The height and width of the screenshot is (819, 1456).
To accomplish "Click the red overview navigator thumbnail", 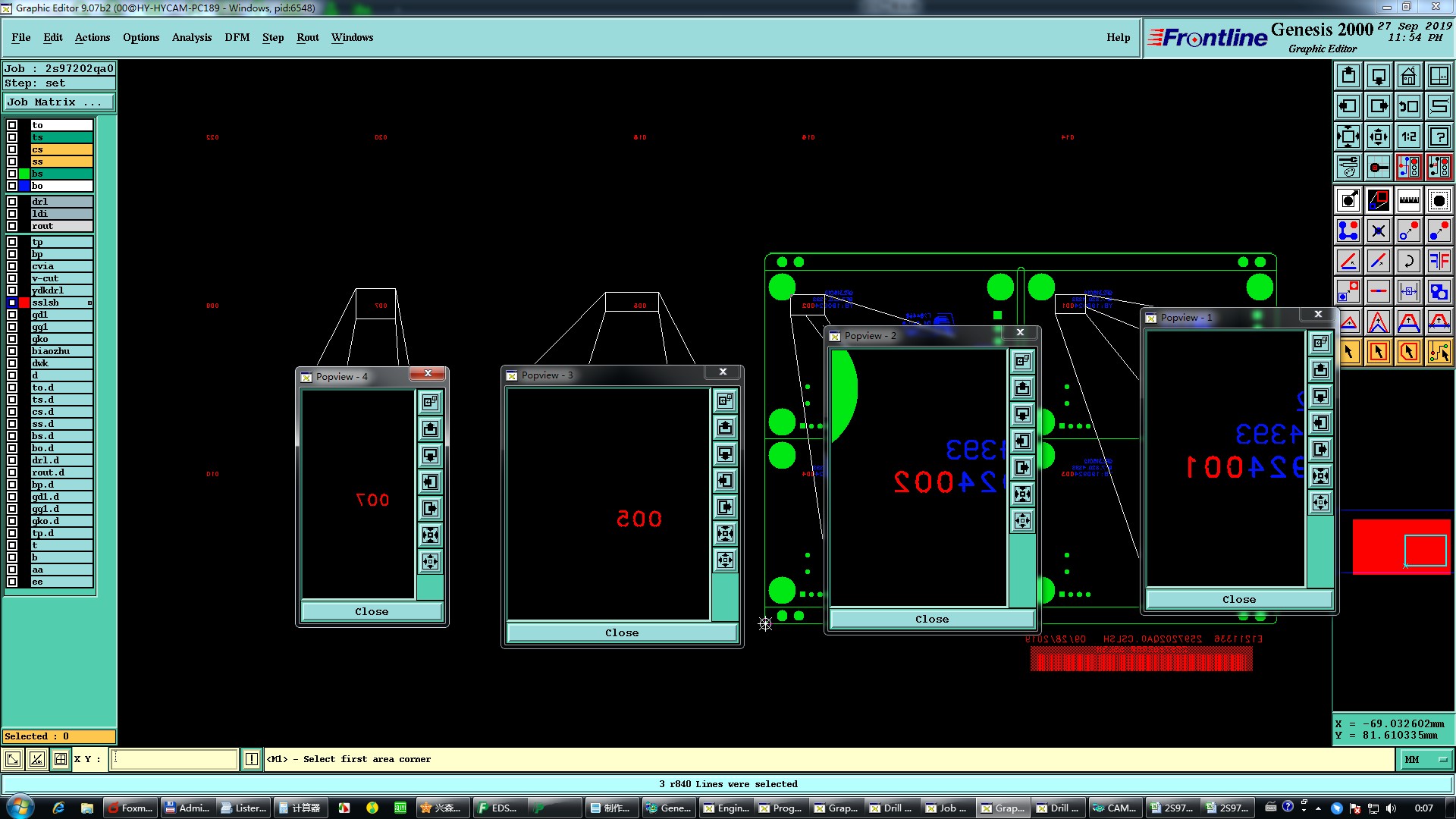I will [x=1401, y=546].
